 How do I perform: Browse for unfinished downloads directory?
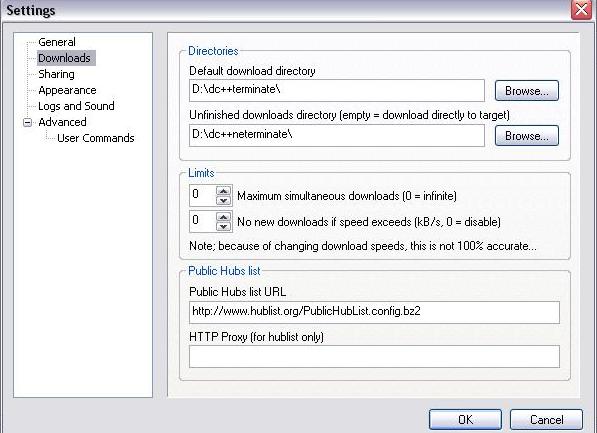click(527, 136)
